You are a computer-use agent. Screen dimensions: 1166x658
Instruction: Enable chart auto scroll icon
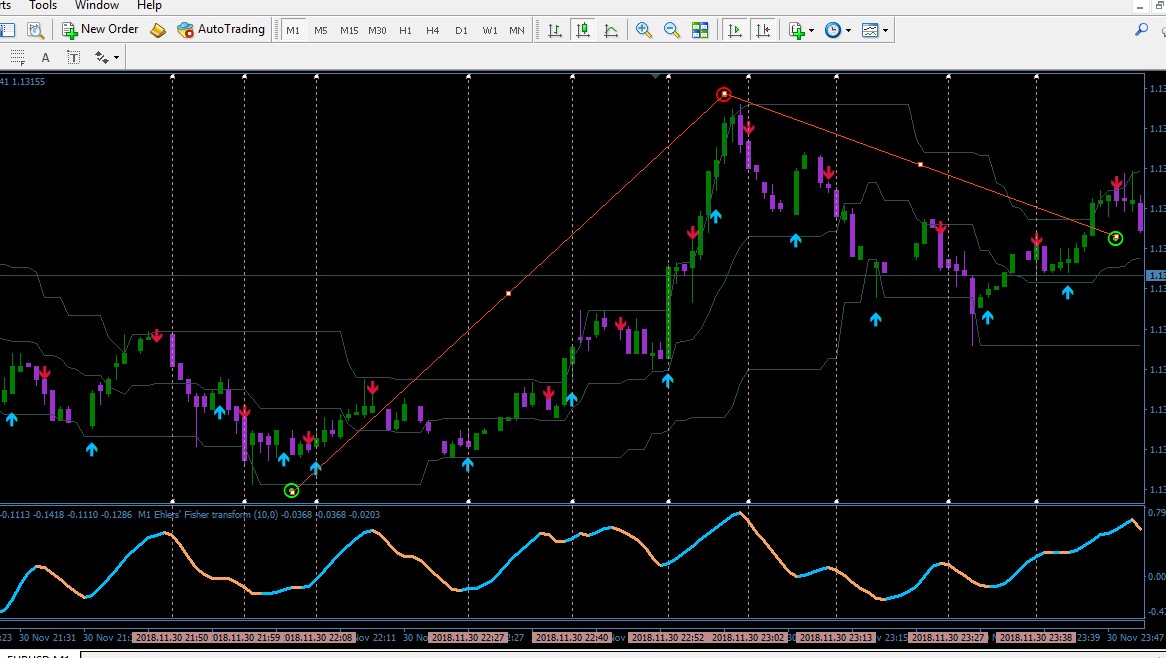(x=735, y=30)
